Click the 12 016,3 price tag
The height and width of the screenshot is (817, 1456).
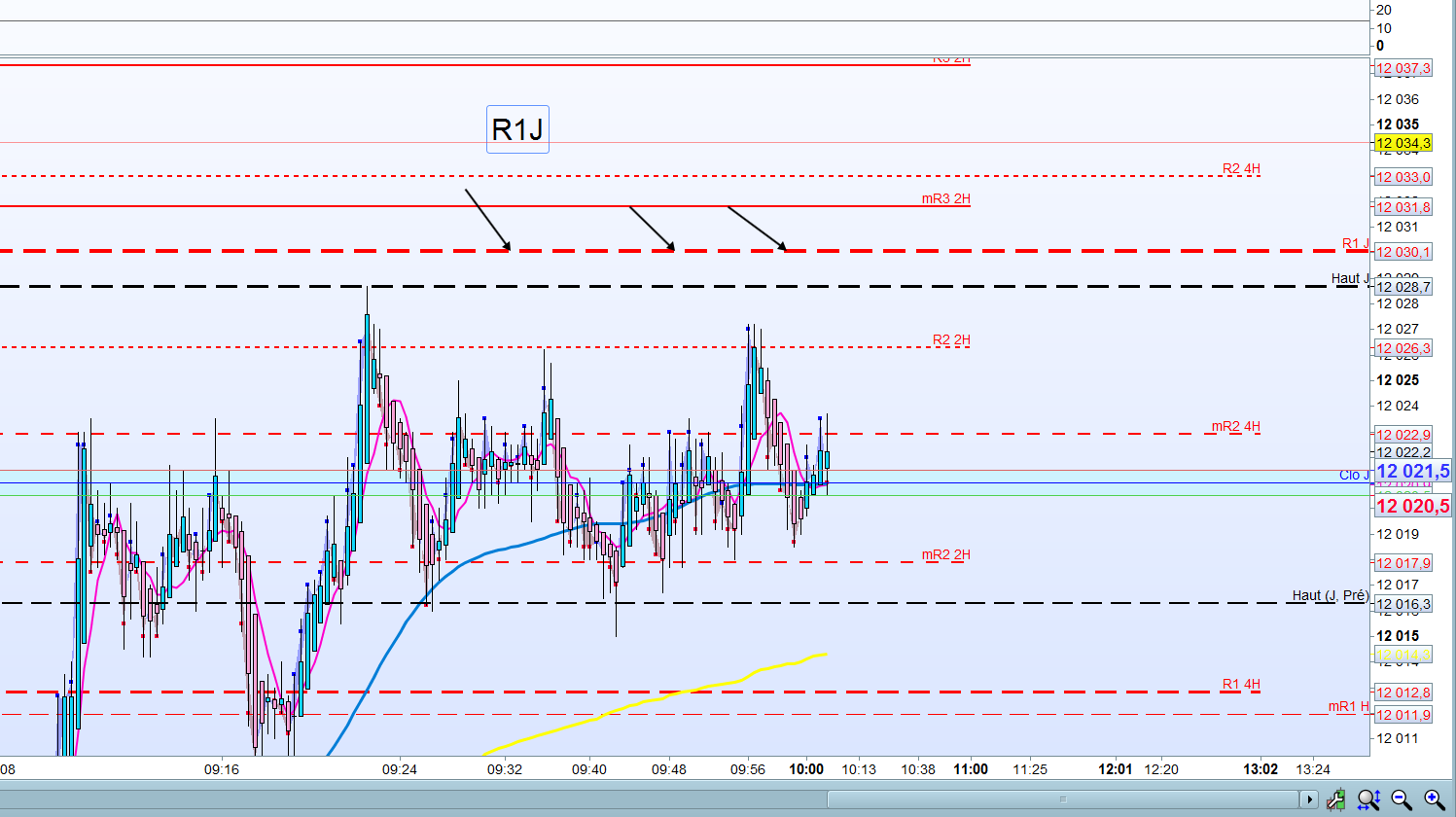(x=1403, y=604)
